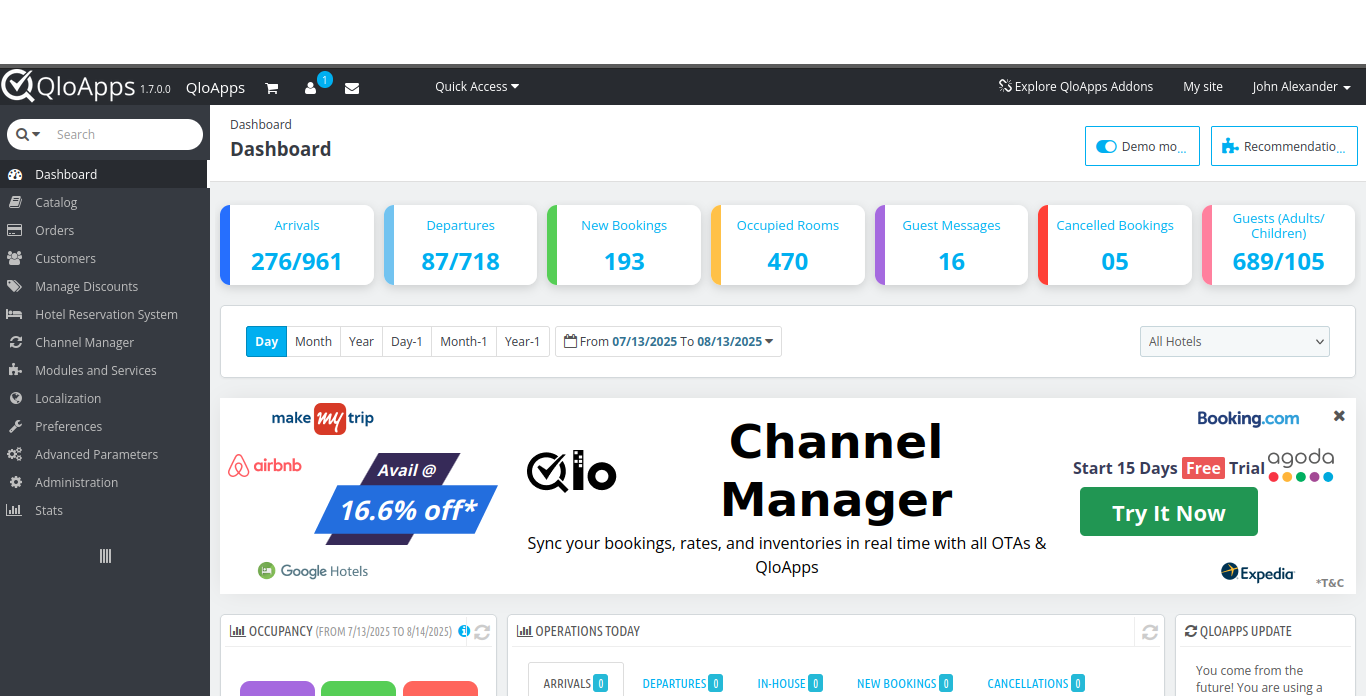Click the Preferences wrench icon

(x=14, y=426)
